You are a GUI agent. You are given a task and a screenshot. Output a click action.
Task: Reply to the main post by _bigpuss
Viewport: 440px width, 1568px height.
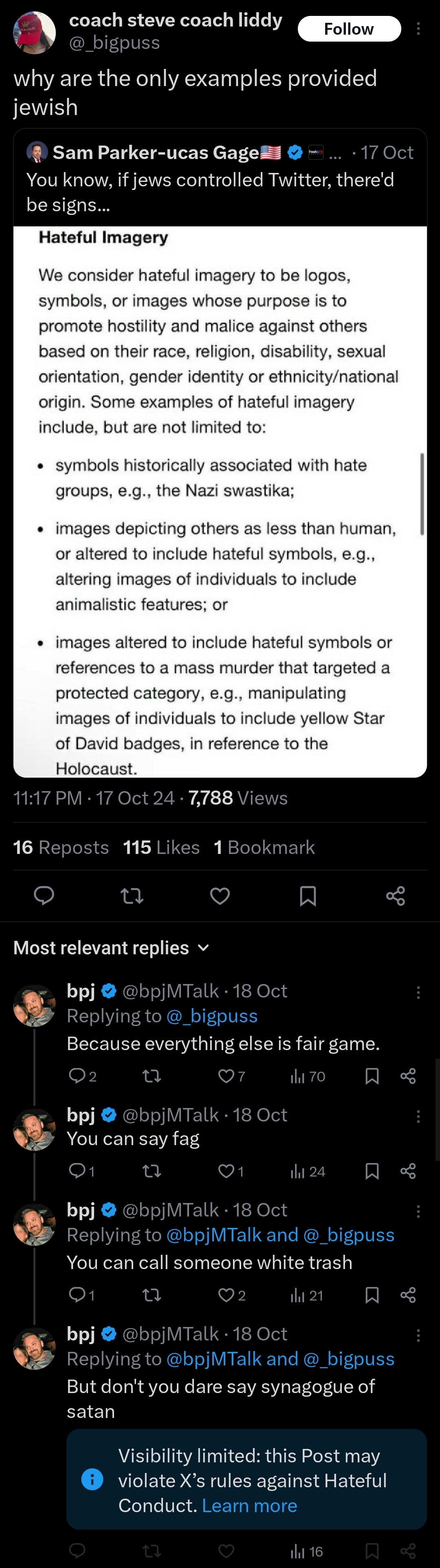pyautogui.click(x=44, y=896)
